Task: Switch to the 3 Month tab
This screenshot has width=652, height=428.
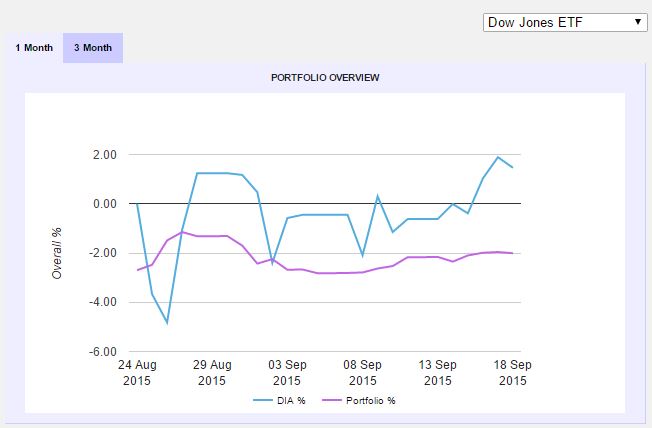Action: click(92, 48)
